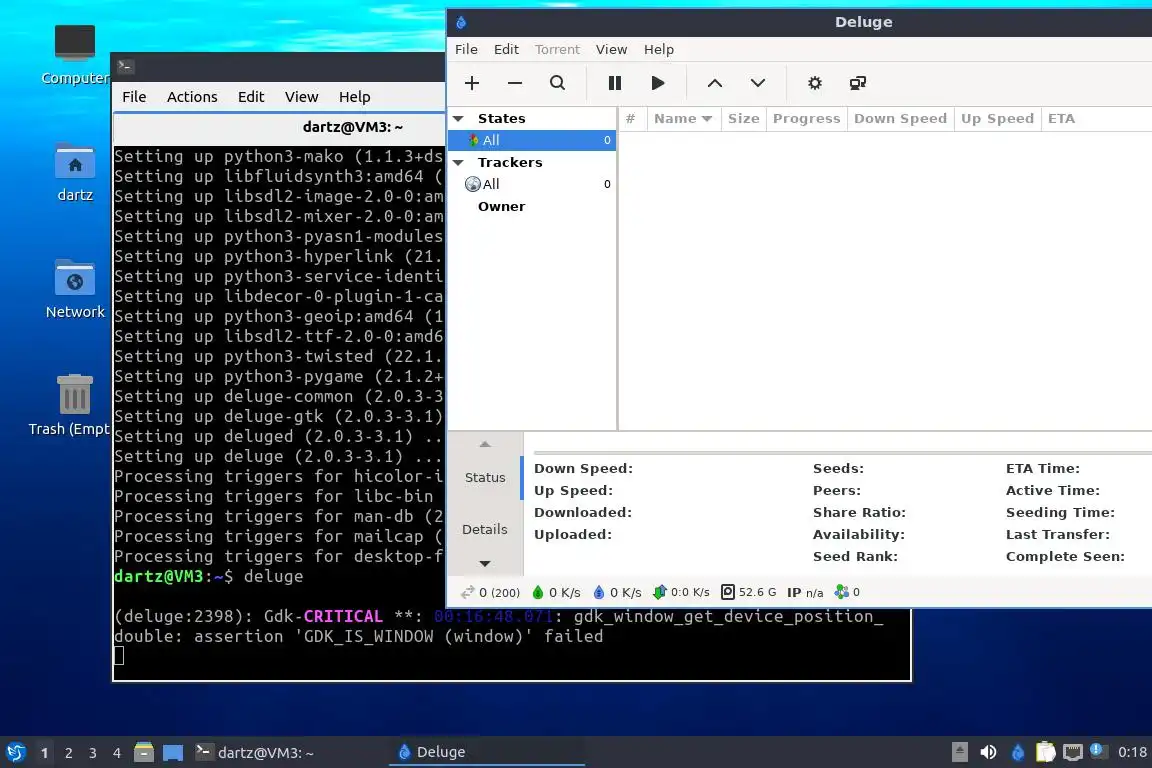Open the Deluge View menu
Viewport: 1152px width, 768px height.
point(611,49)
